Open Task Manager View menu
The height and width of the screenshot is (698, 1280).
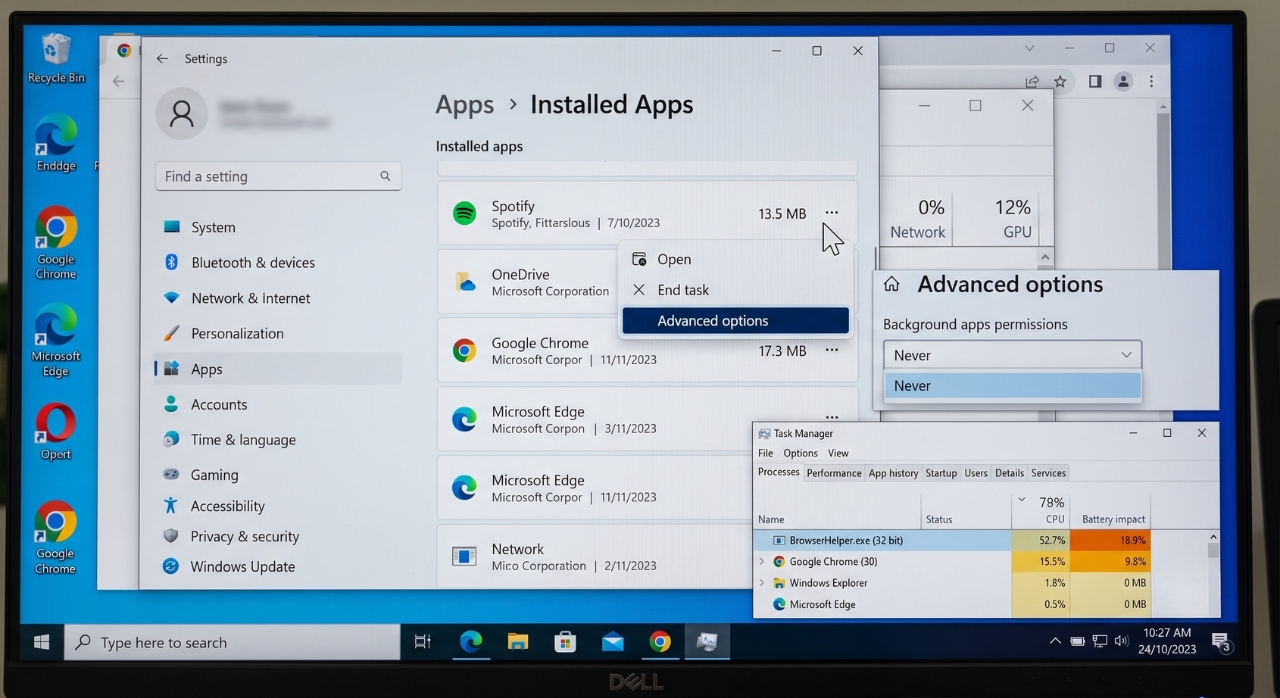[838, 453]
